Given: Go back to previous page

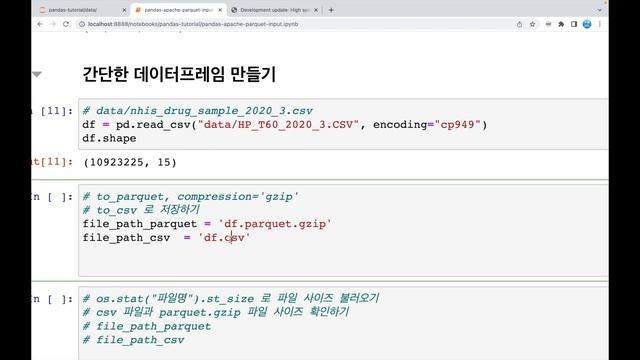Looking at the screenshot, I should pos(40,24).
